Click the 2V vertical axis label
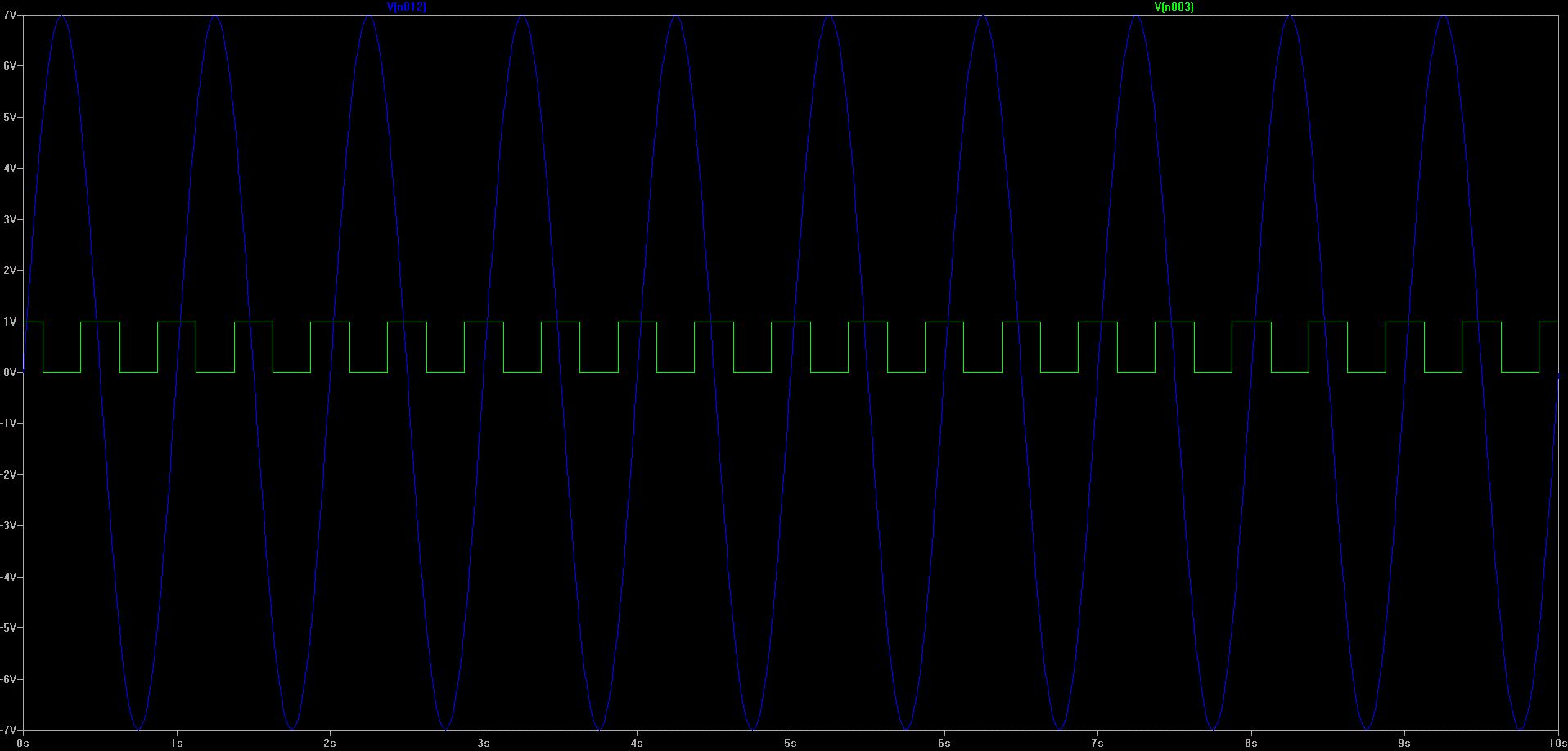Viewport: 1568px width, 751px height. point(10,271)
